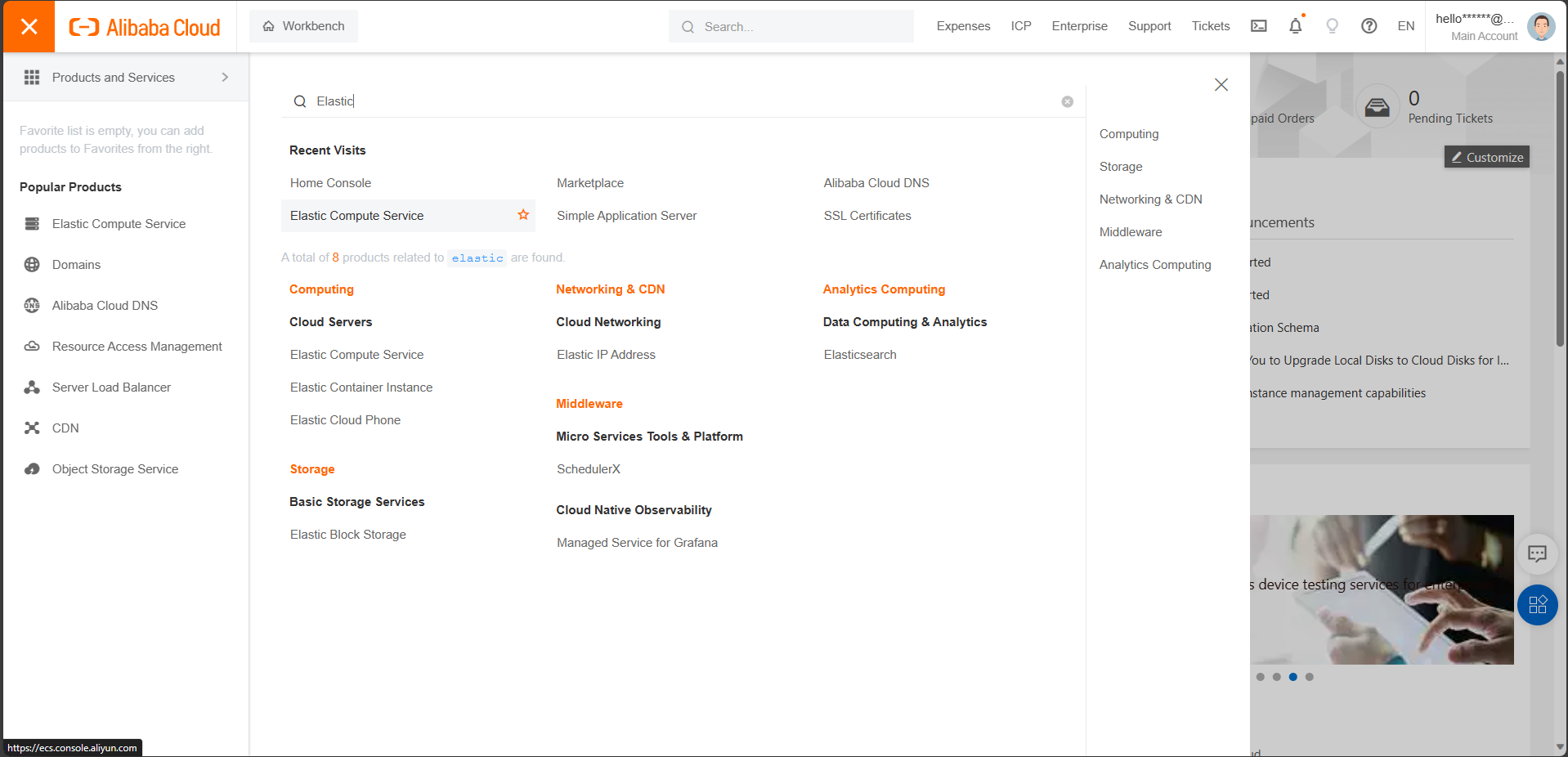The width and height of the screenshot is (1568, 757).
Task: Jump to the Networking & CDN category
Action: [x=1150, y=199]
